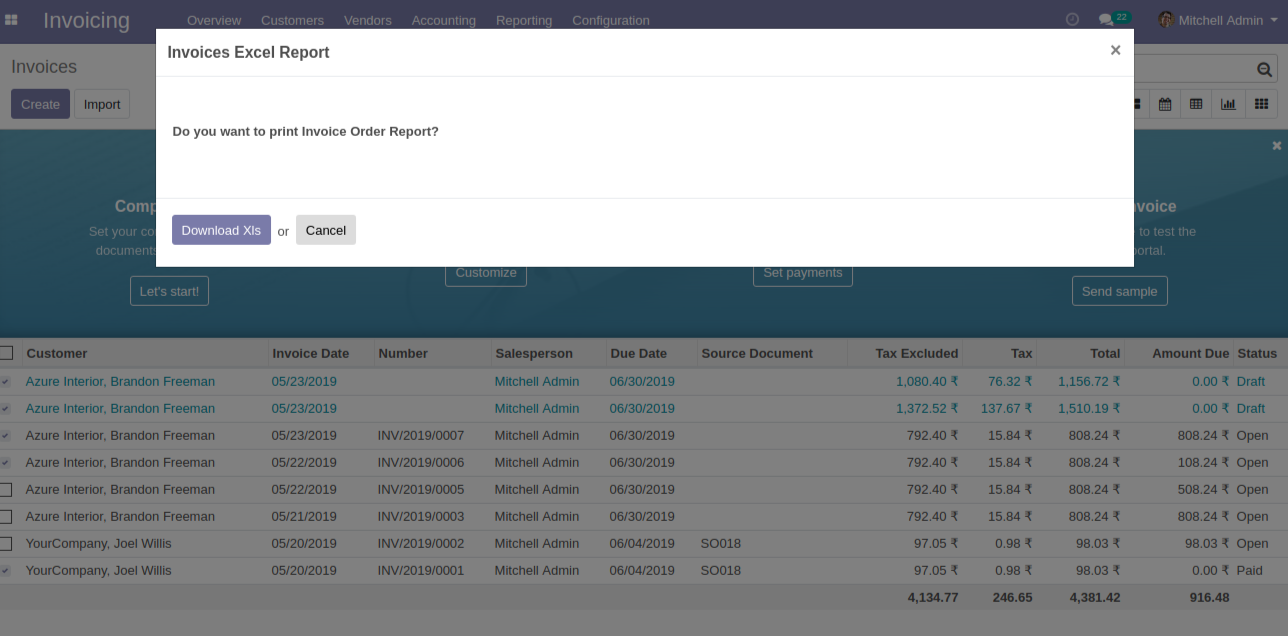This screenshot has height=636, width=1288.
Task: Click invoice number INV/2019/0002
Action: [421, 544]
